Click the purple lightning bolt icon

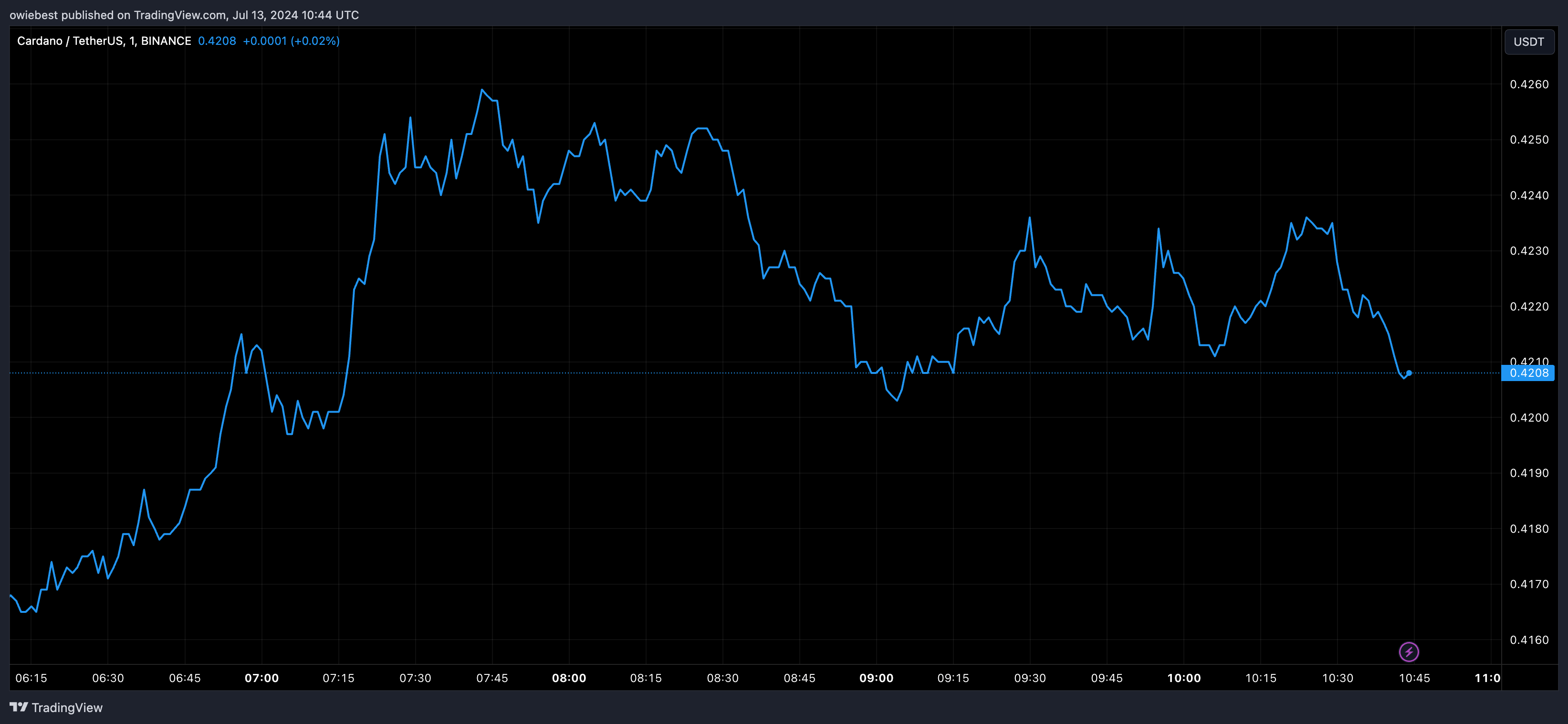1409,652
